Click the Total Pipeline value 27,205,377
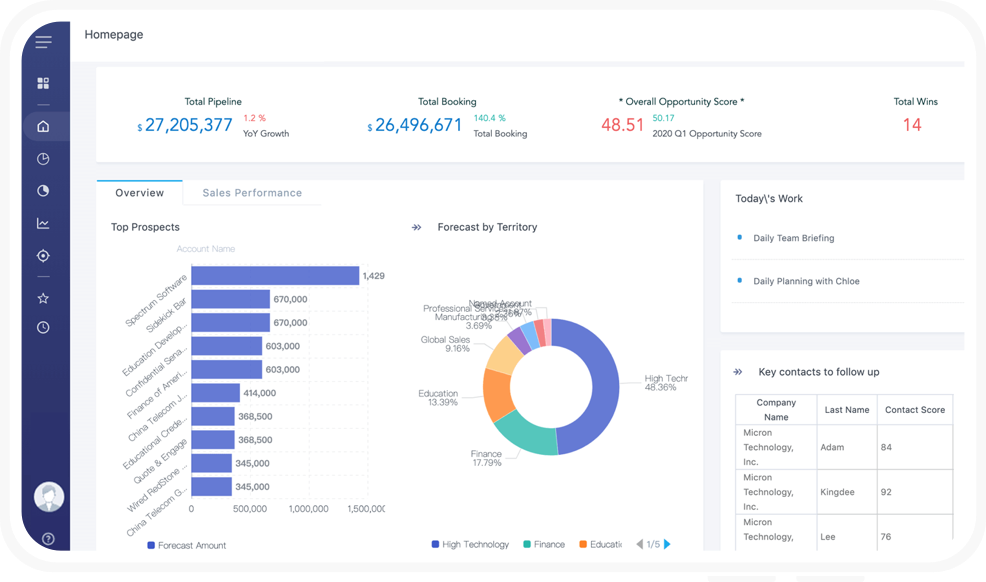This screenshot has height=582, width=986. [188, 125]
